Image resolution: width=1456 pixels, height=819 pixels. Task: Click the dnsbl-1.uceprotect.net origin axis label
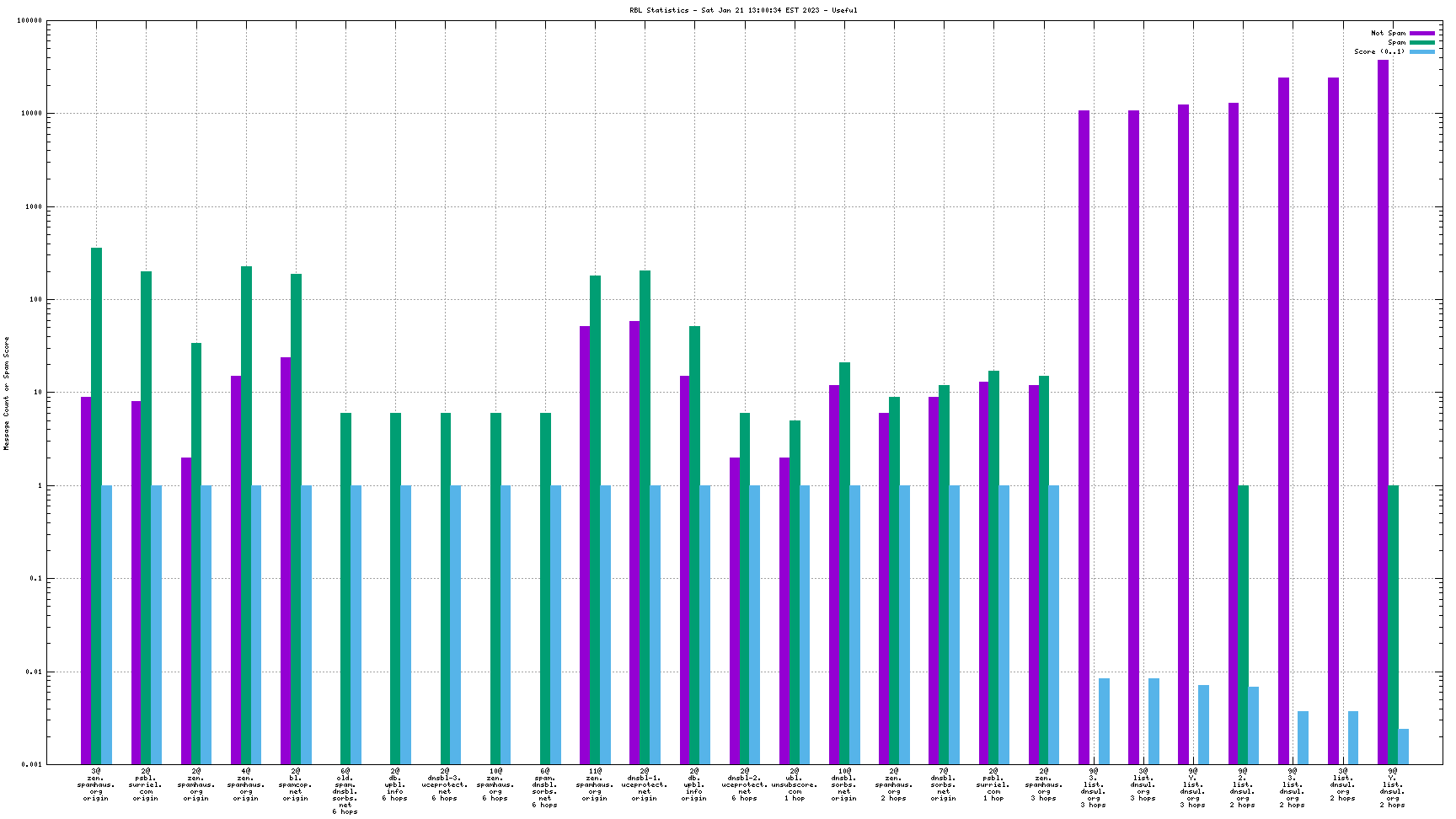pos(645,784)
